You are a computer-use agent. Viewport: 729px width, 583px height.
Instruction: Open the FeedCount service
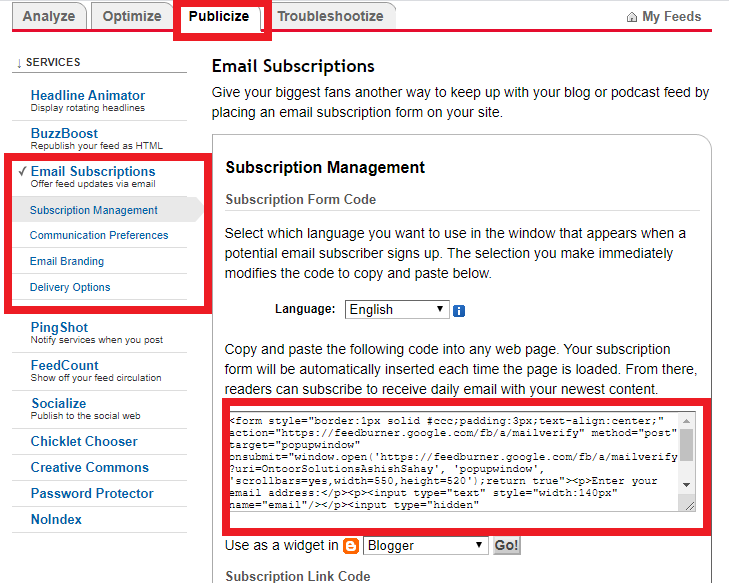[64, 365]
